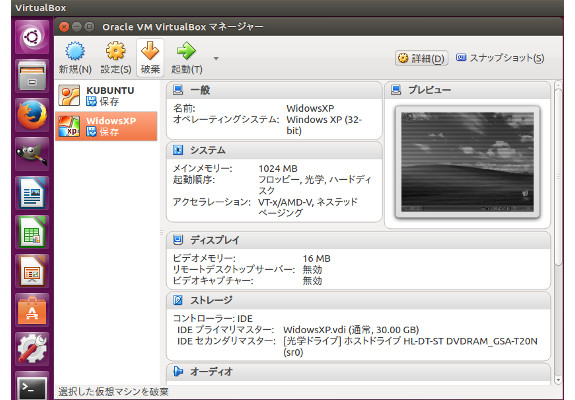Image resolution: width=575 pixels, height=400 pixels.
Task: Open LibreOffice Calc from the launcher
Action: click(32, 232)
